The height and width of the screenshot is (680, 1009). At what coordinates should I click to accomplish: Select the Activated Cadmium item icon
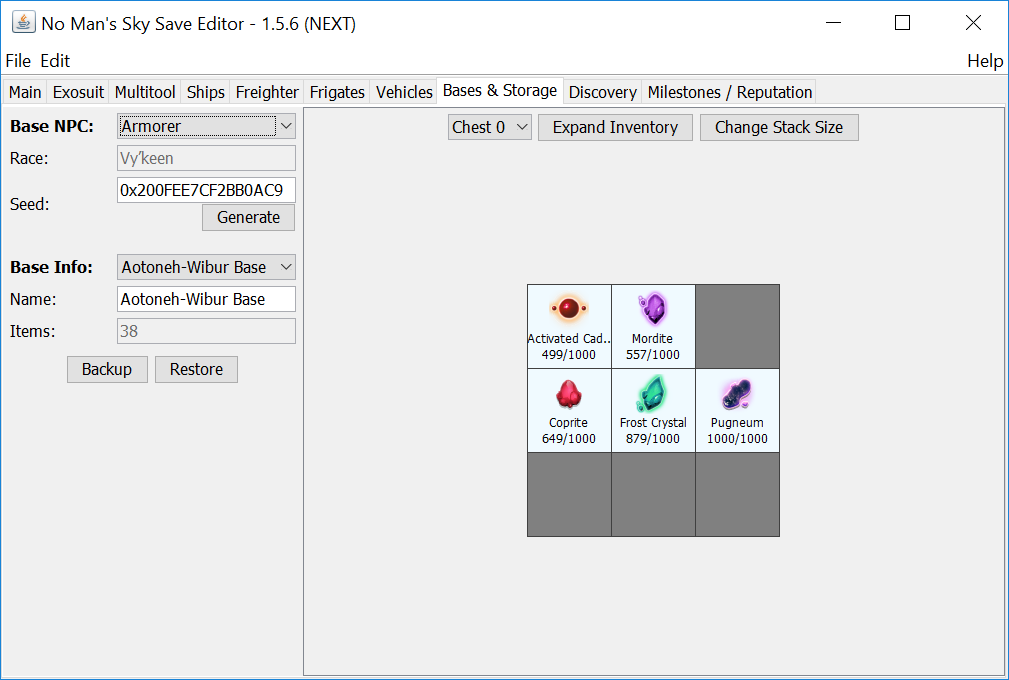(x=568, y=308)
